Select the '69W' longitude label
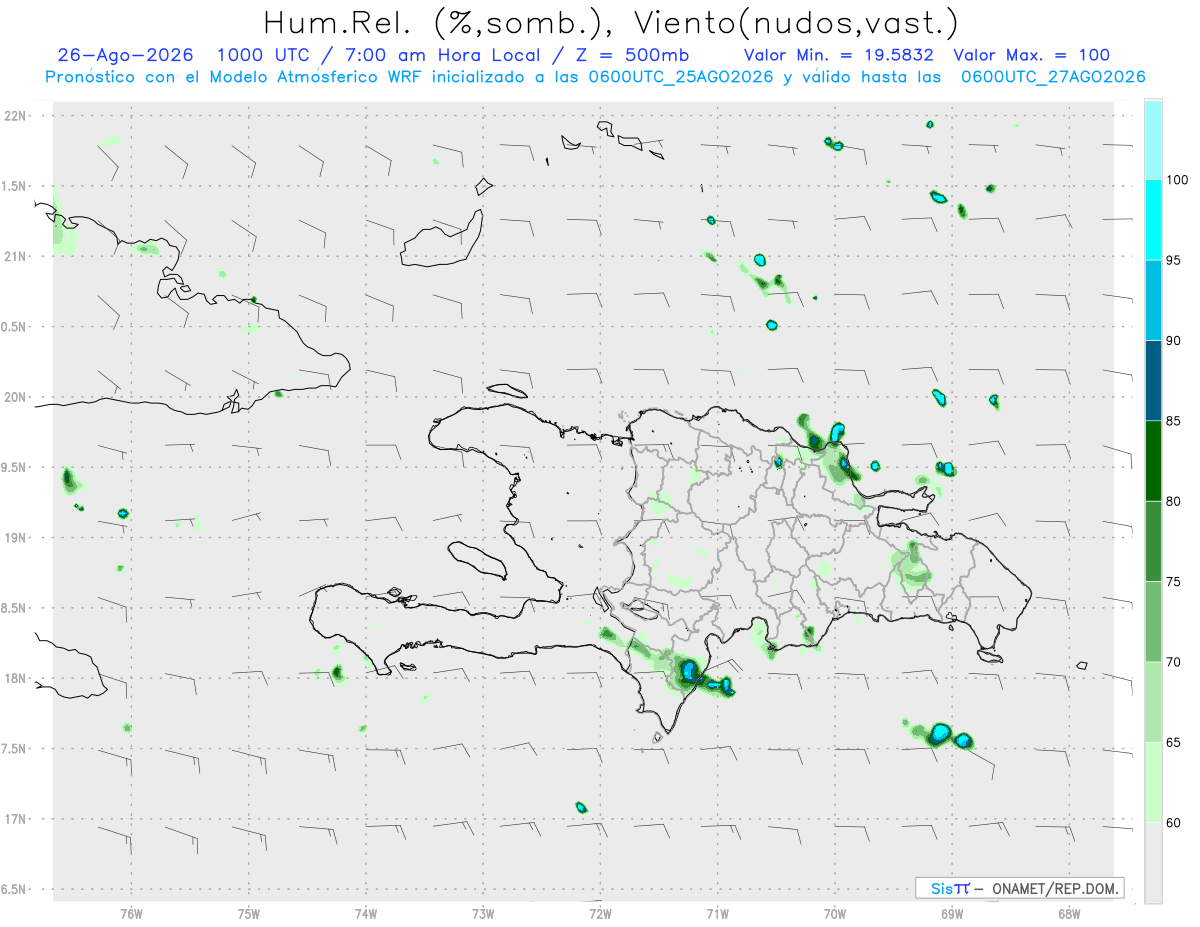 (x=951, y=913)
